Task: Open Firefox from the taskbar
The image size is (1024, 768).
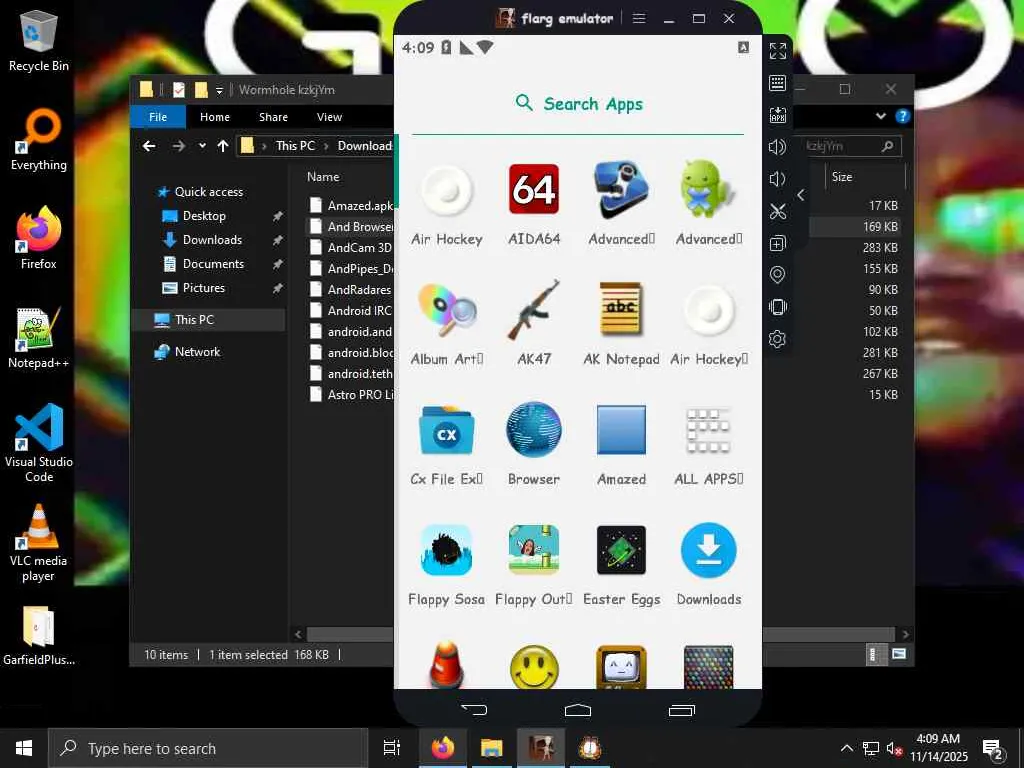Action: 443,748
